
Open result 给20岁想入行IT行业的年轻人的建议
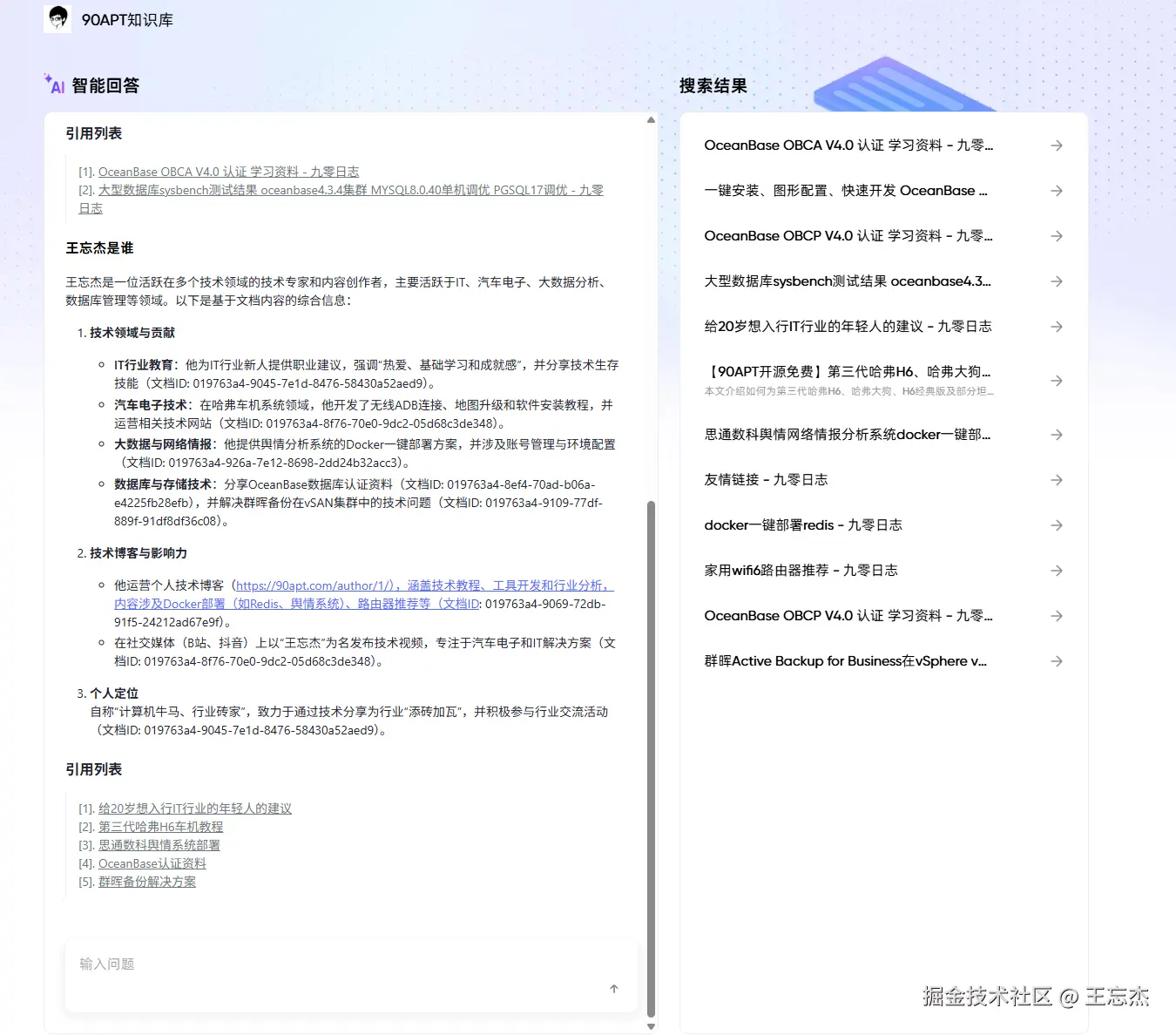(x=848, y=327)
